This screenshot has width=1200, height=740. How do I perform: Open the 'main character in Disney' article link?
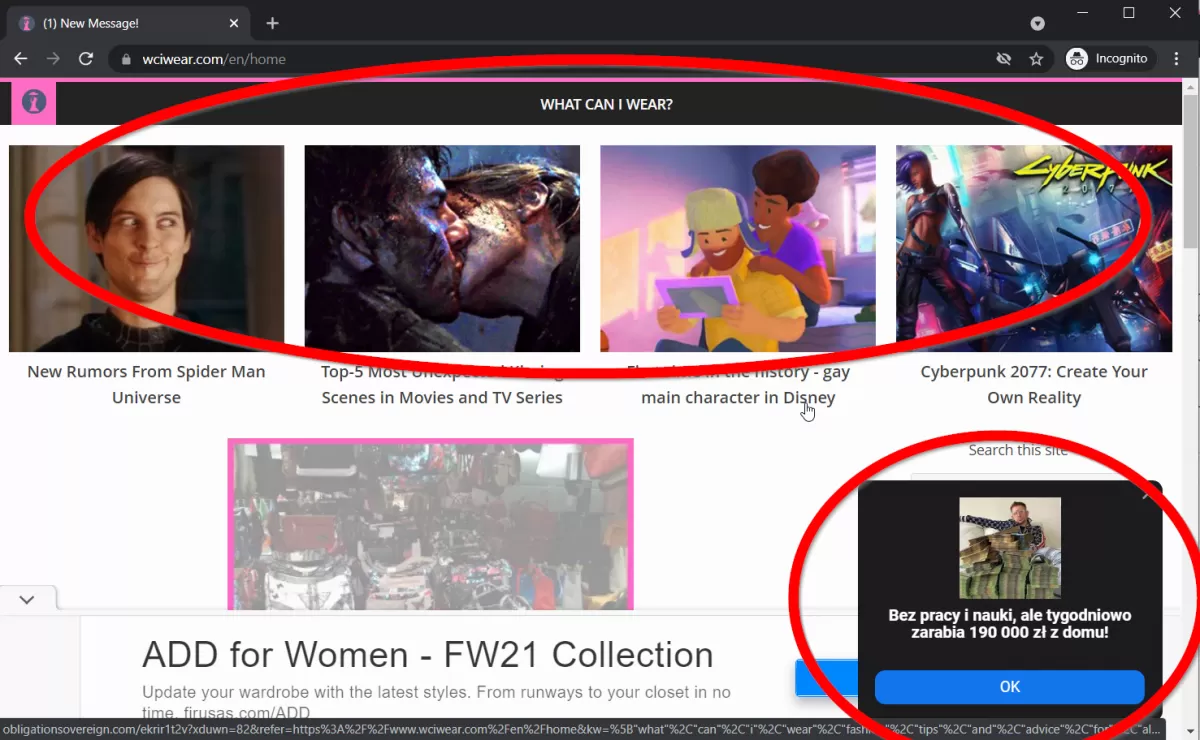click(738, 397)
